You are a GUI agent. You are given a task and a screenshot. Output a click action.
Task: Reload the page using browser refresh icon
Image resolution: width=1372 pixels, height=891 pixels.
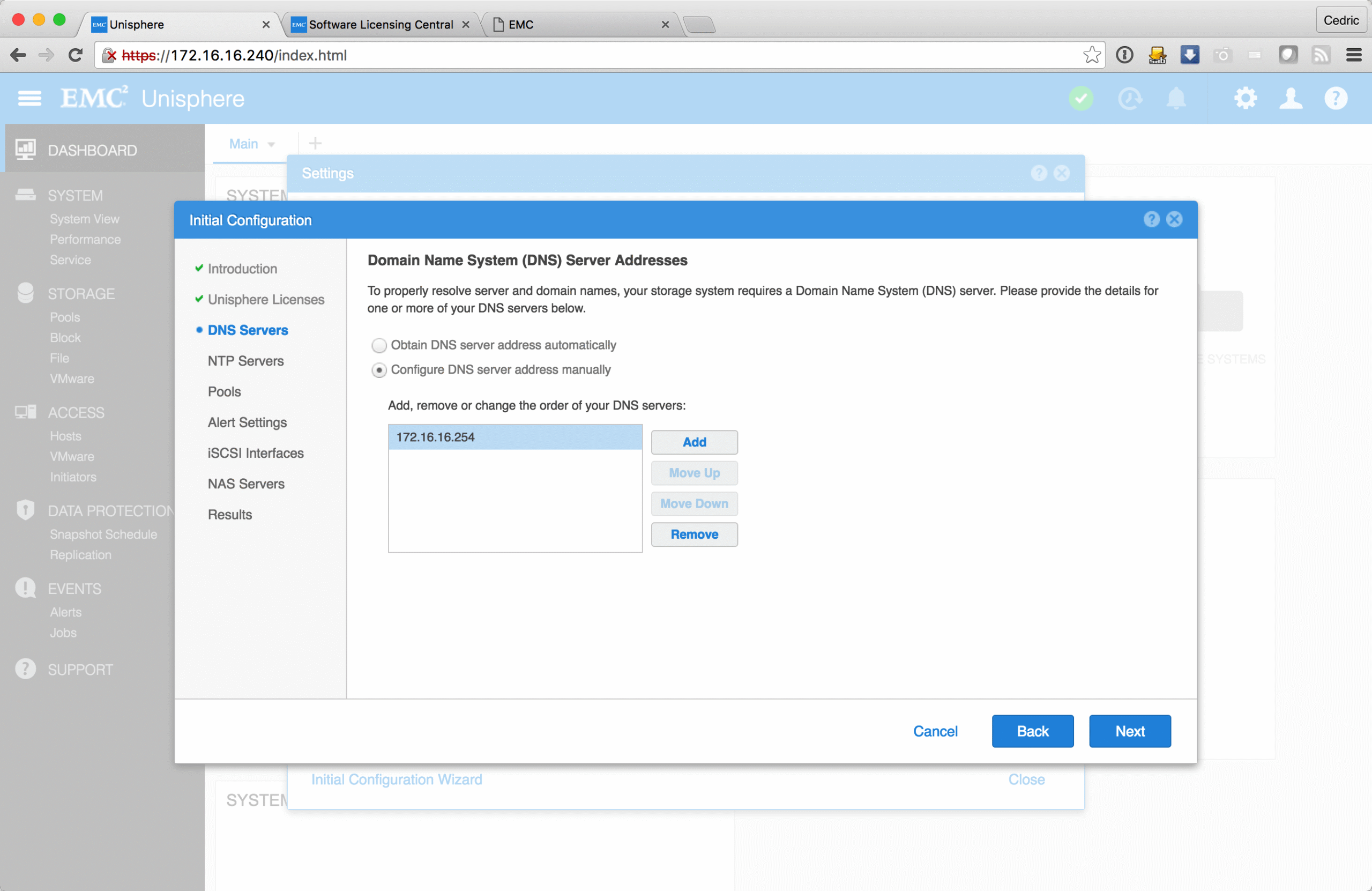pyautogui.click(x=76, y=55)
